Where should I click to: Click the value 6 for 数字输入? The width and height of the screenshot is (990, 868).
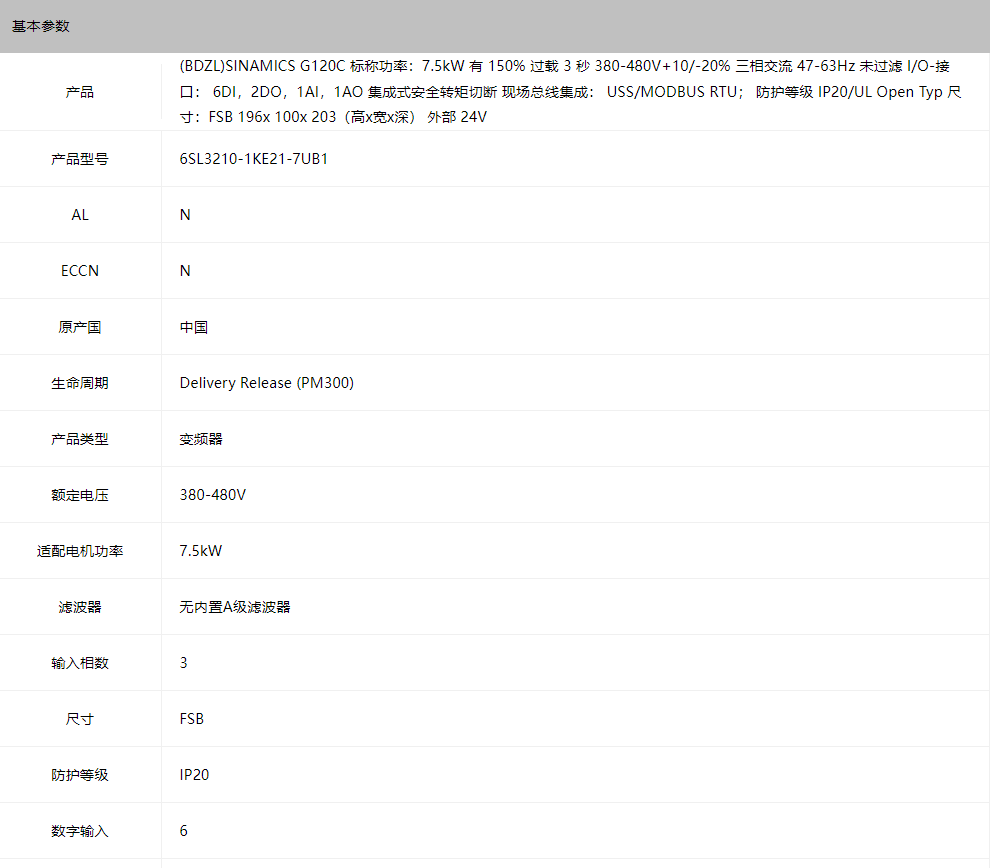tap(184, 831)
